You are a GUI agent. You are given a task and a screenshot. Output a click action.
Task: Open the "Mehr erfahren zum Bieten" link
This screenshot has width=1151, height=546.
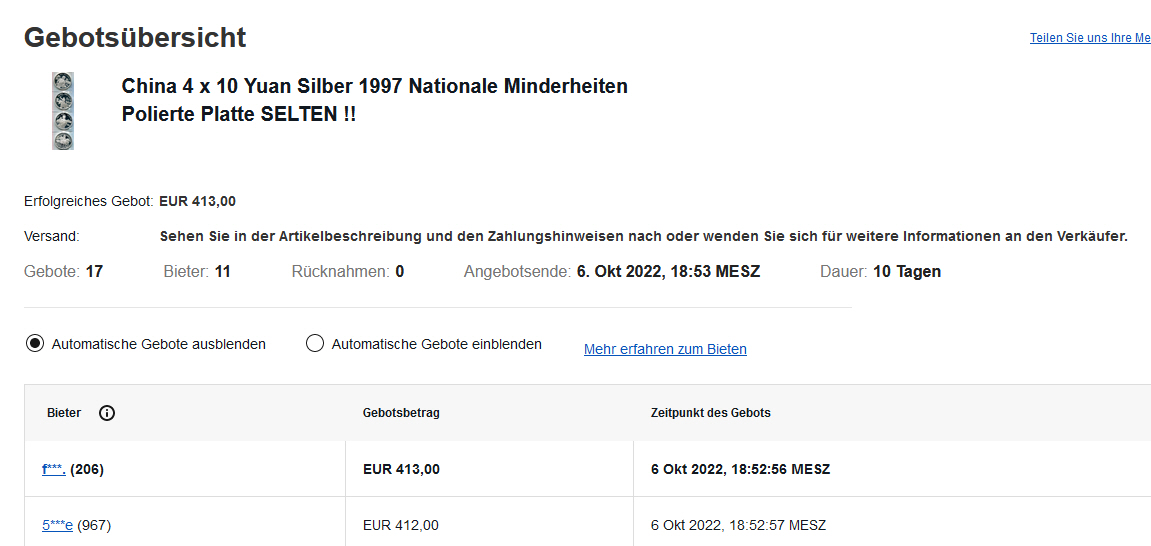point(665,349)
